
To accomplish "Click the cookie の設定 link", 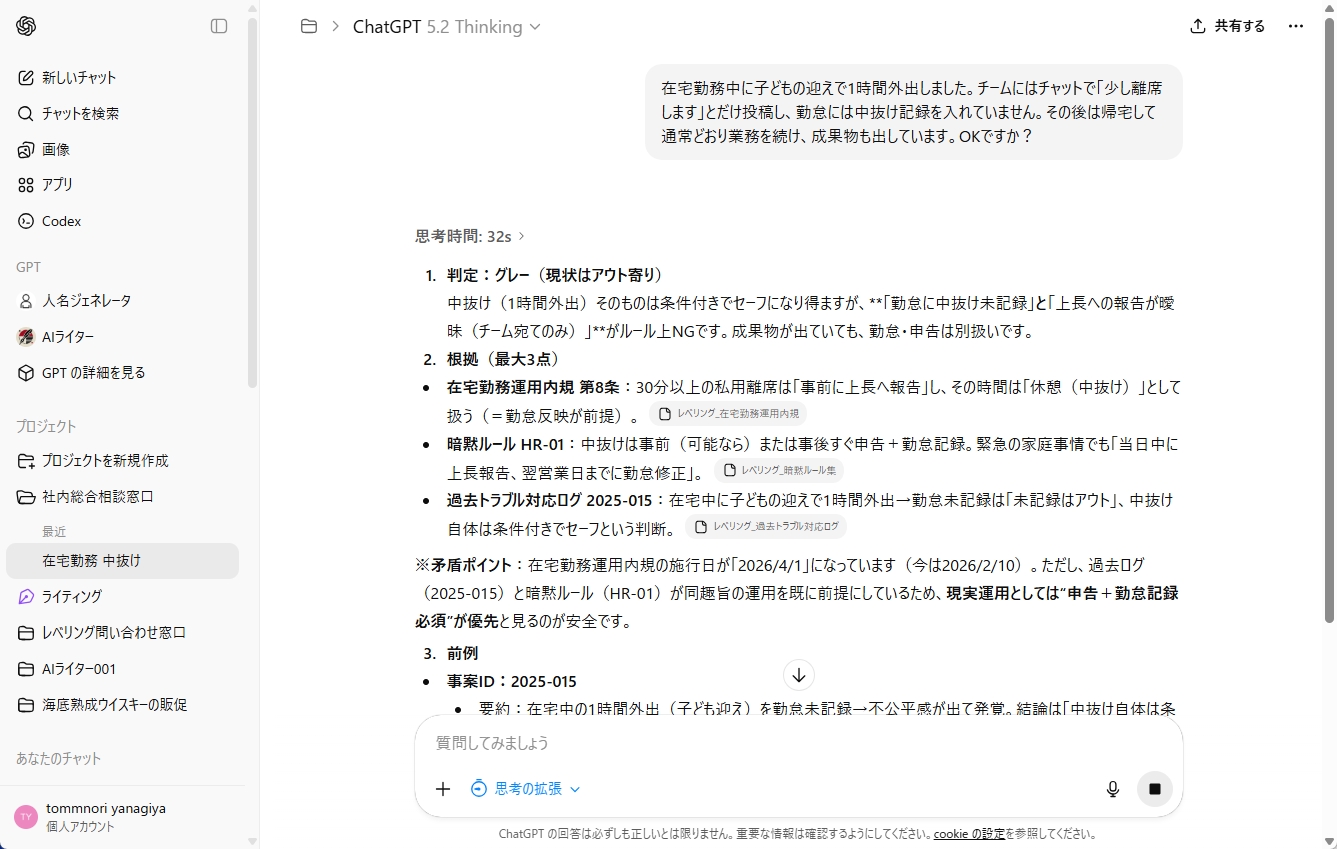I will [969, 834].
